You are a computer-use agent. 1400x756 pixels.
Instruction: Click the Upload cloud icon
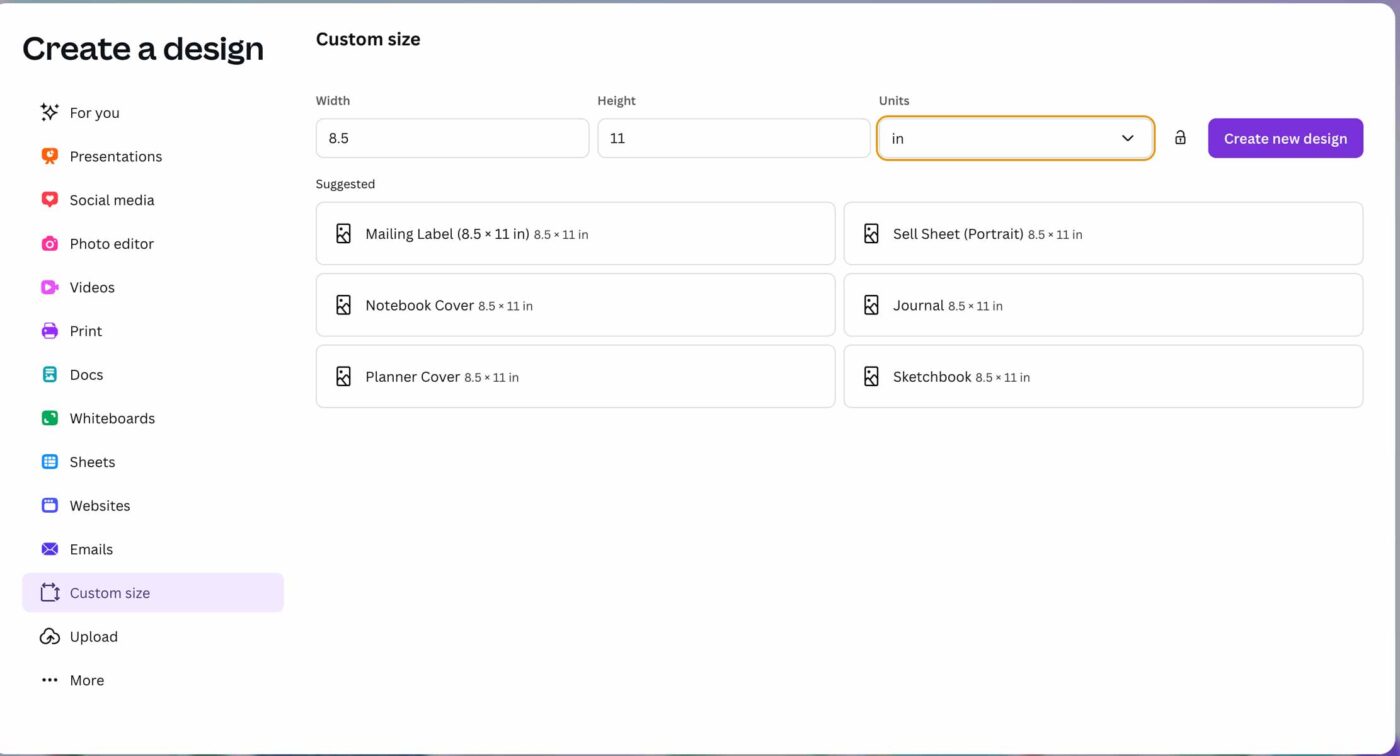(49, 637)
